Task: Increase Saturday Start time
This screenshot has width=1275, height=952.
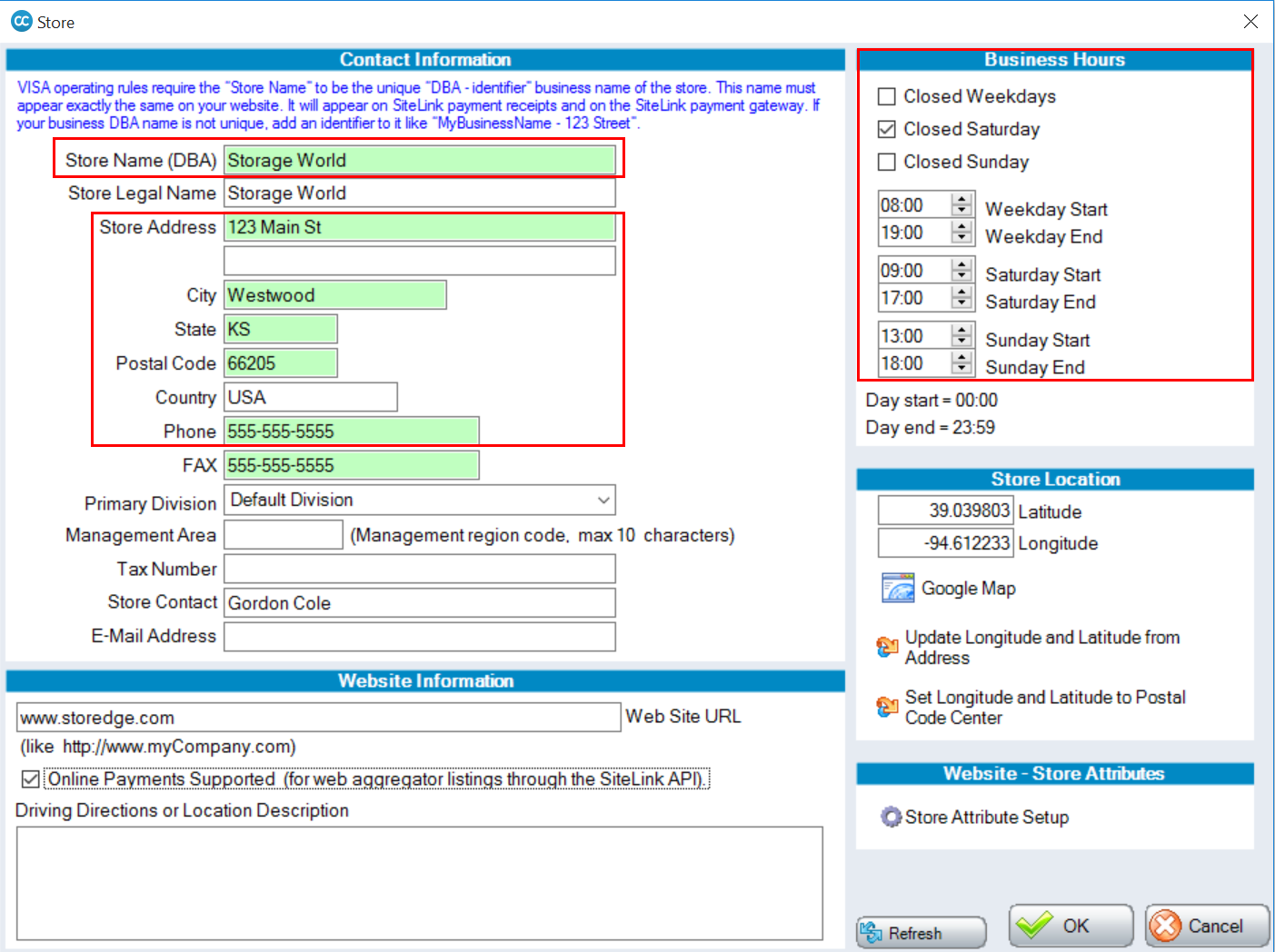Action: coord(961,264)
